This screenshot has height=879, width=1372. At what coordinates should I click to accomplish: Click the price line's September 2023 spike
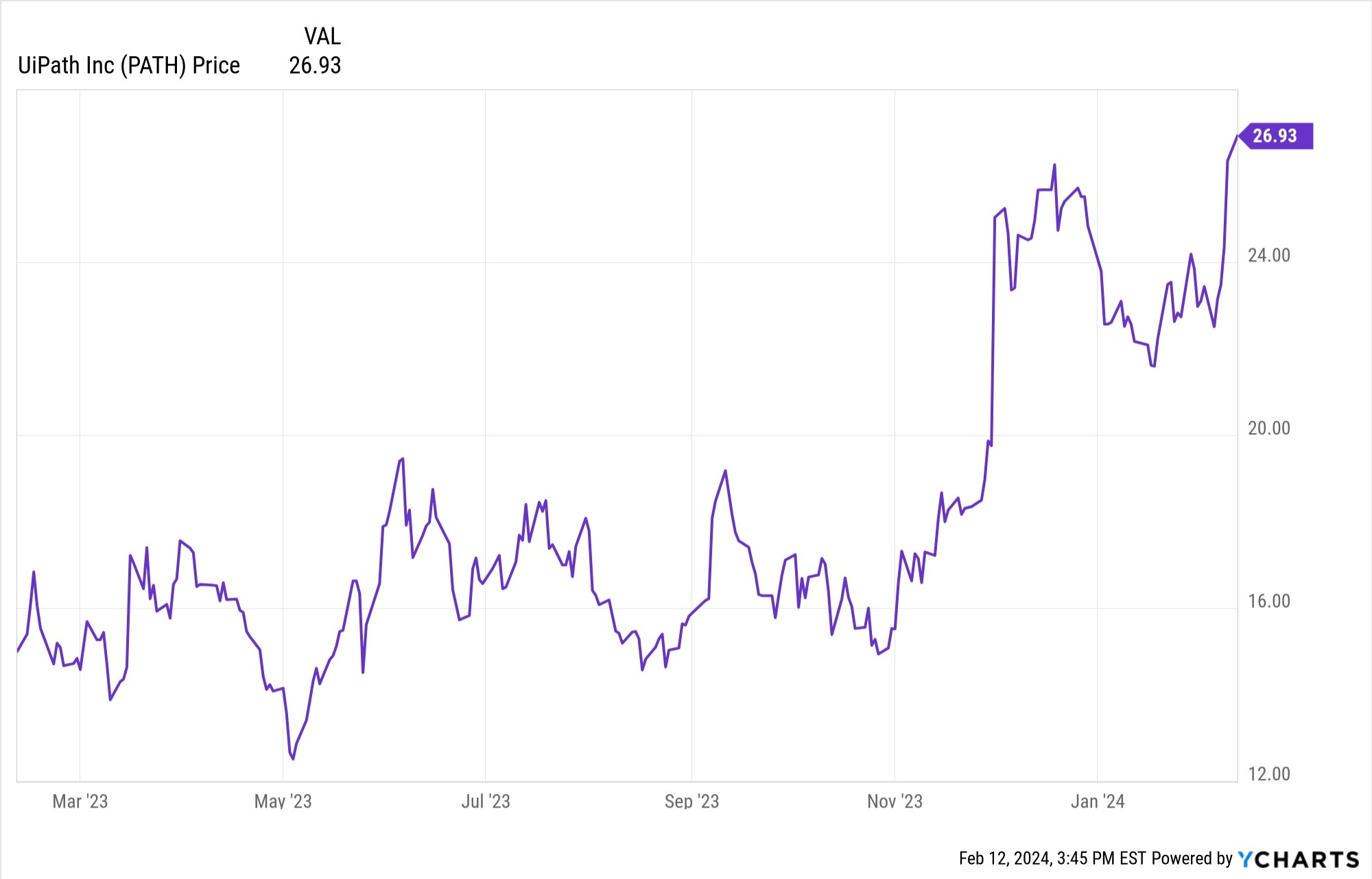pos(726,471)
